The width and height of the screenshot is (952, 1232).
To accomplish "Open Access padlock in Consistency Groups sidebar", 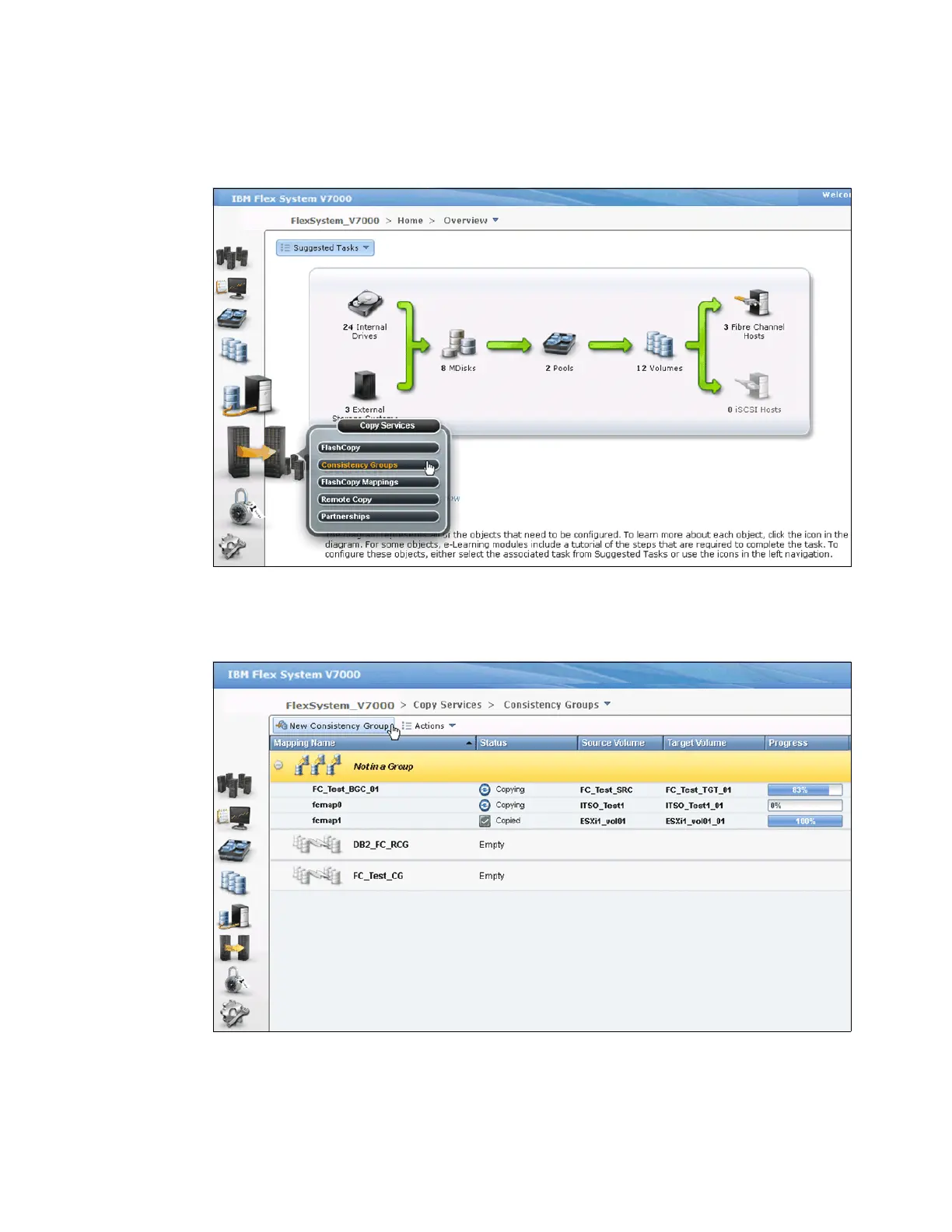I will click(235, 981).
